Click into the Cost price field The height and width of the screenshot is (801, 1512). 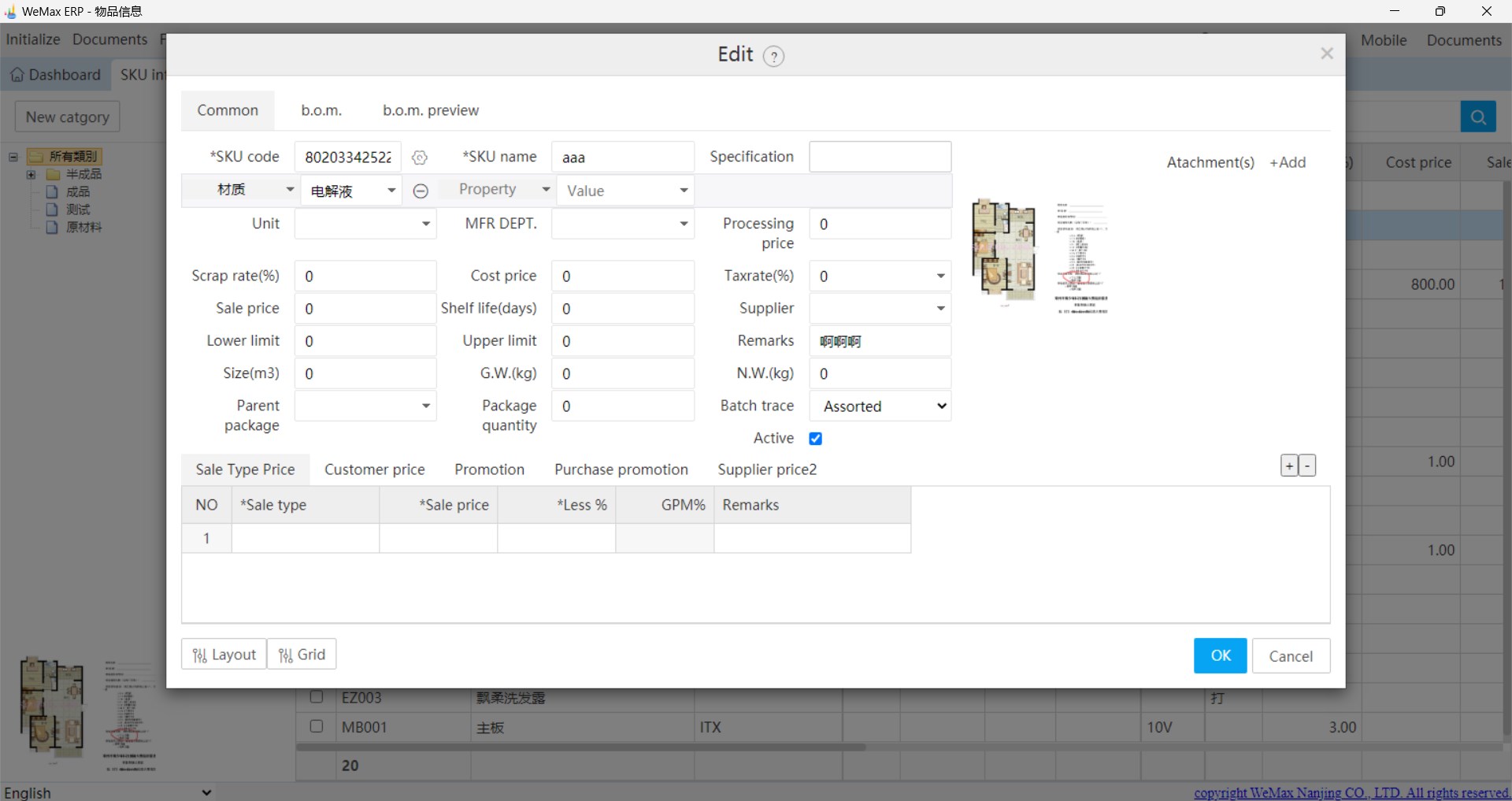[x=623, y=276]
